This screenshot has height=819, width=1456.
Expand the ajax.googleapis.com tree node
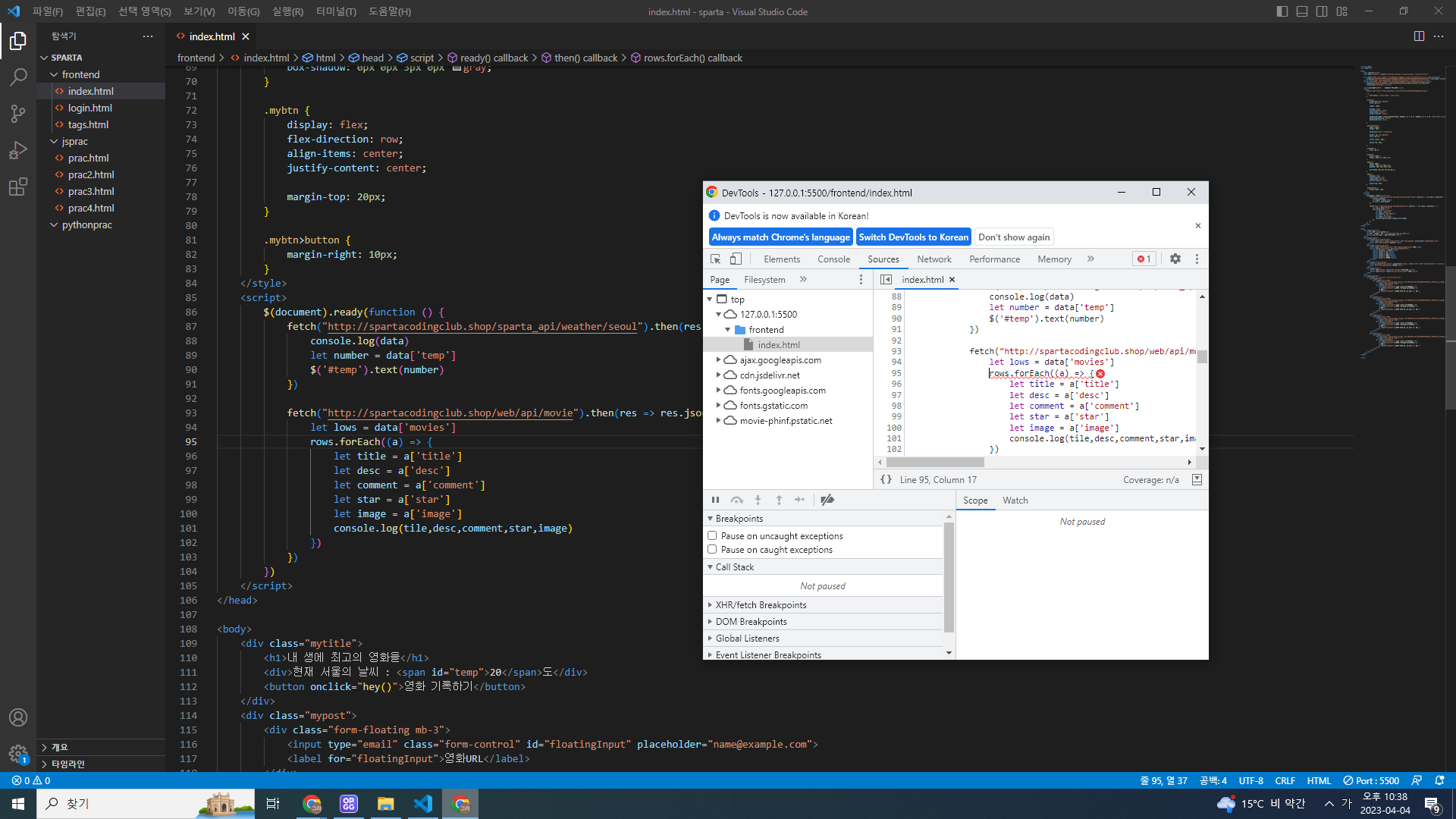point(718,360)
